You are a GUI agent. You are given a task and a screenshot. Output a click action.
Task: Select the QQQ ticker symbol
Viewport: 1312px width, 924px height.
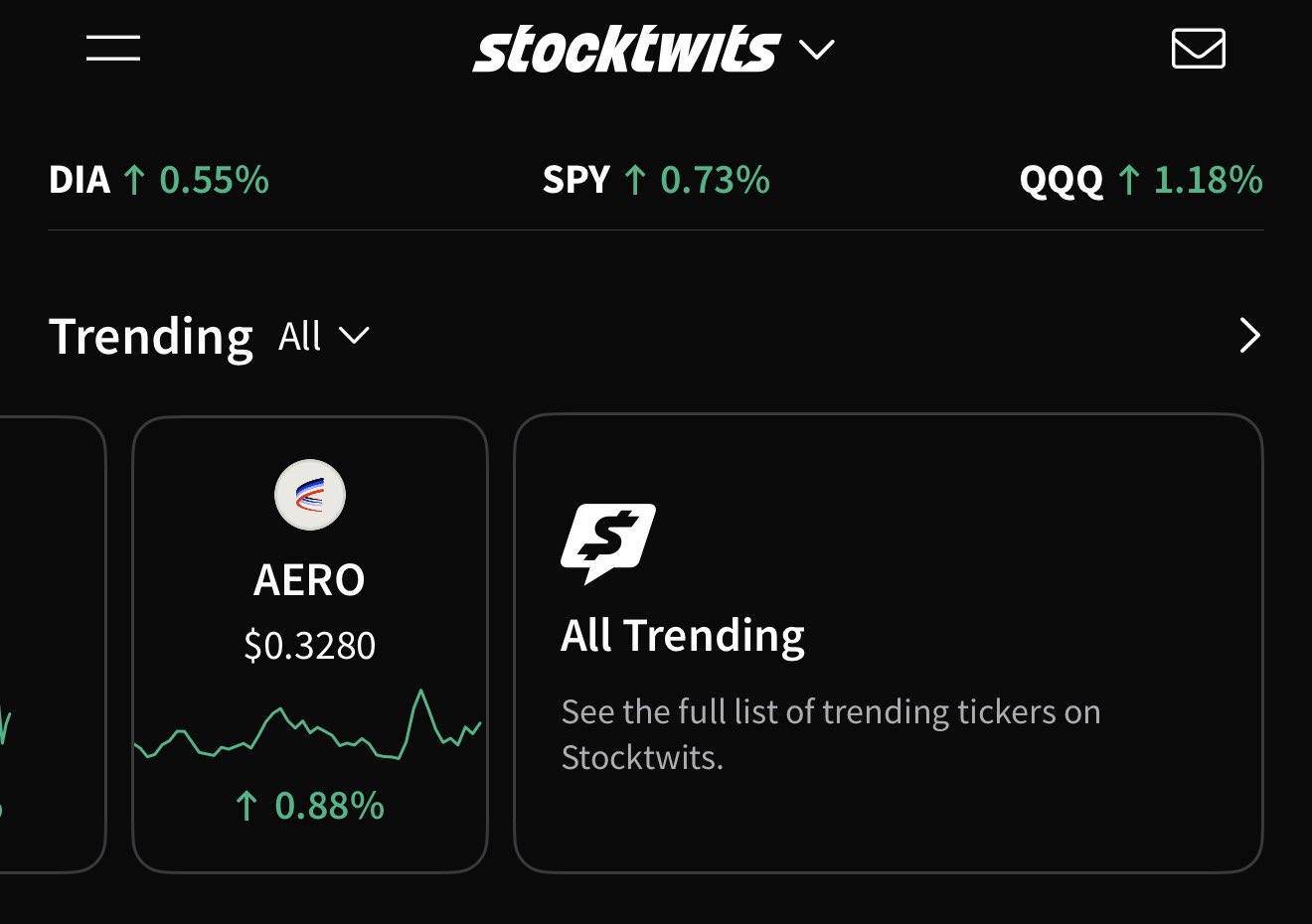[x=1061, y=181]
